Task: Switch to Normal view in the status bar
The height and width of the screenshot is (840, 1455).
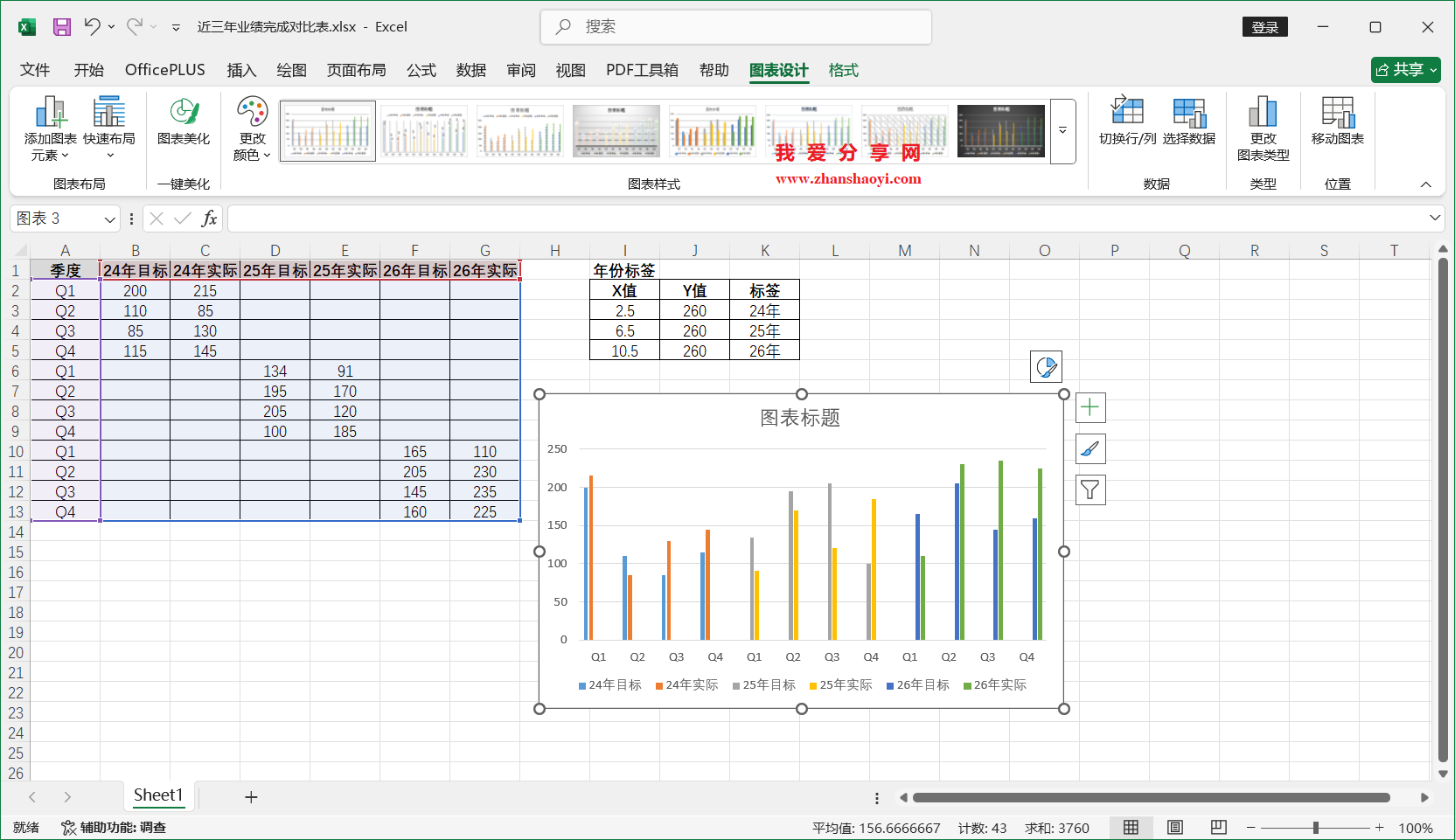Action: tap(1131, 828)
